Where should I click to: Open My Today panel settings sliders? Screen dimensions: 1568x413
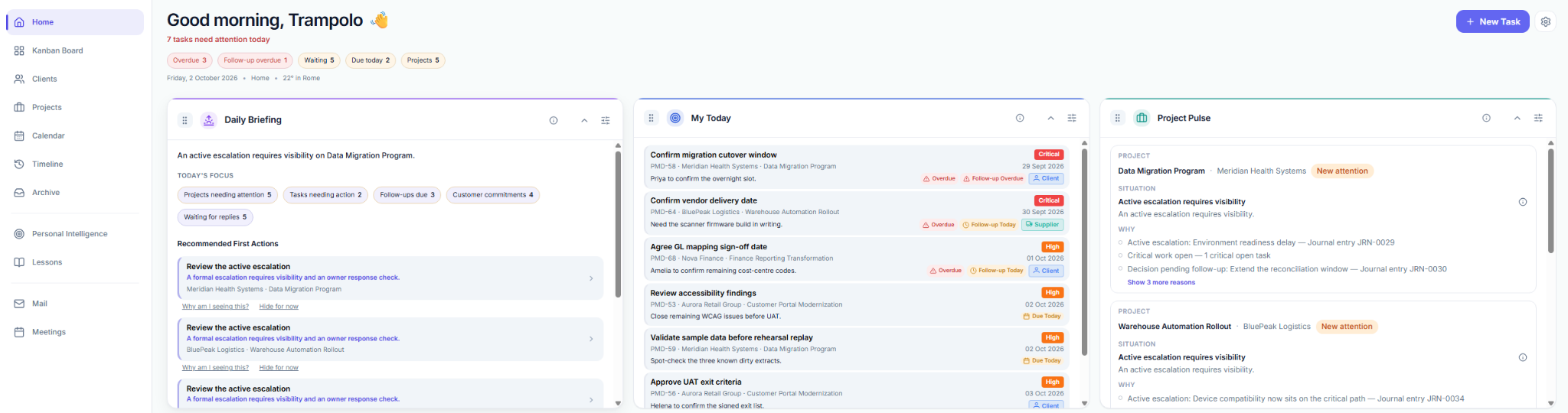tap(1072, 118)
